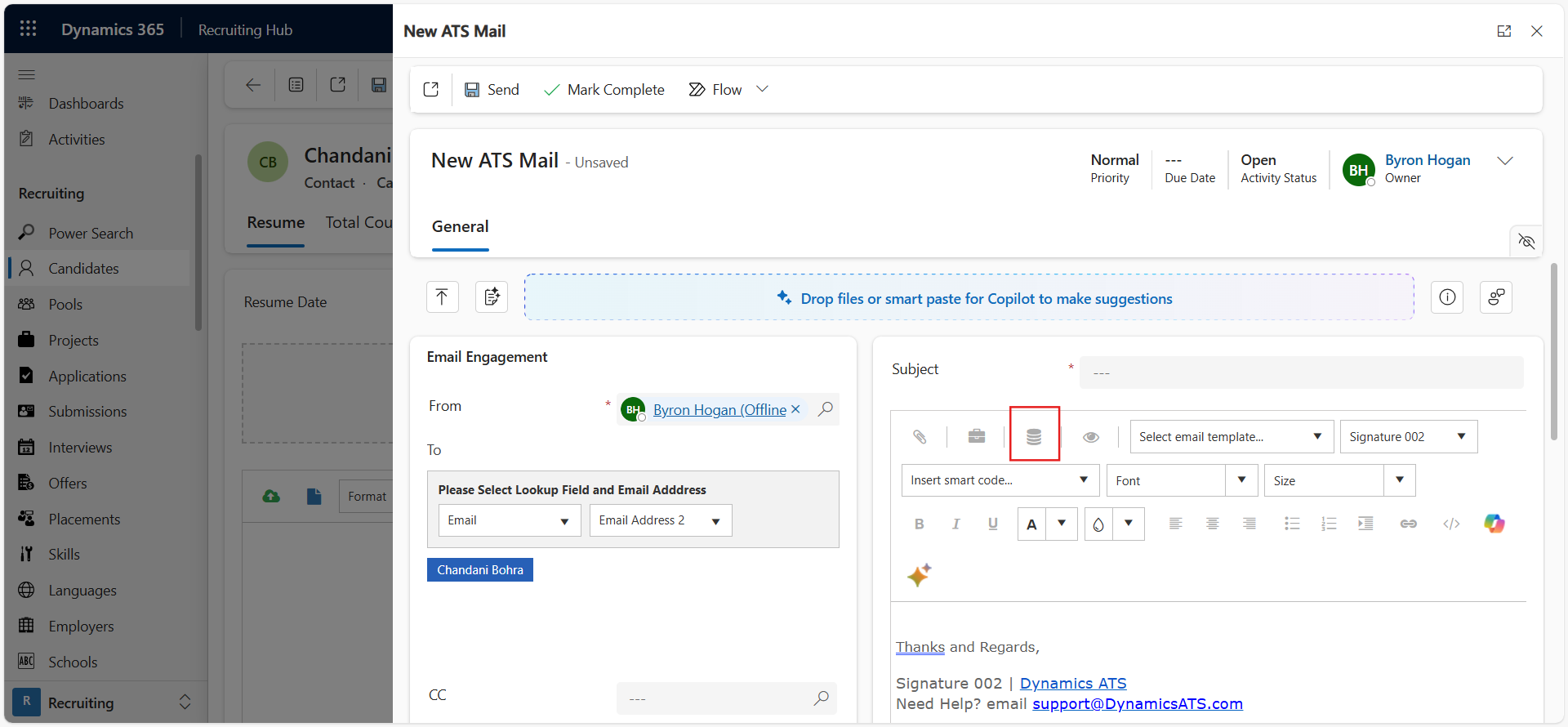1568x727 pixels.
Task: Insert a numbered list
Action: click(1329, 524)
